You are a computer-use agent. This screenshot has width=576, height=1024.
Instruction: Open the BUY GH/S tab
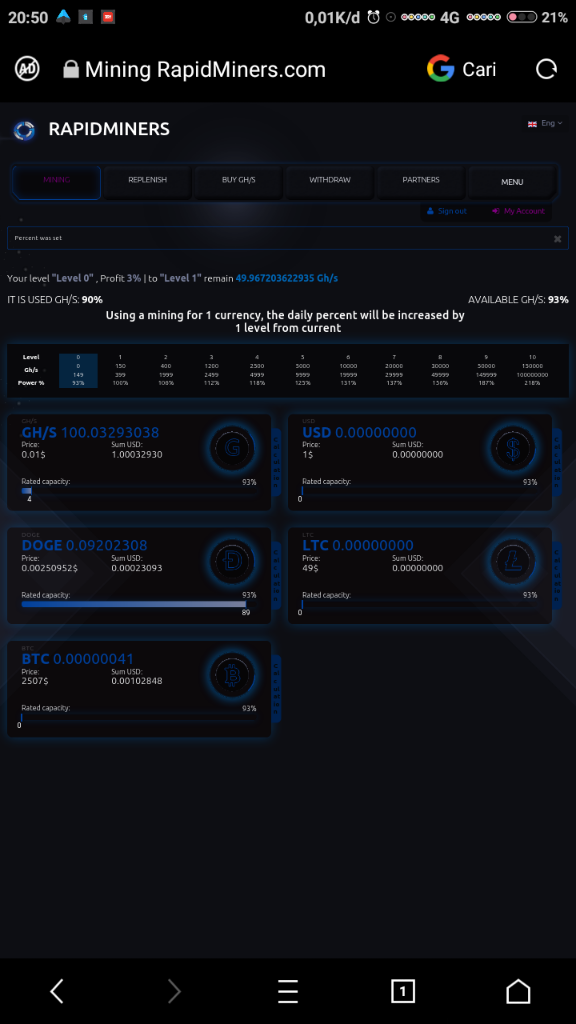(x=238, y=182)
